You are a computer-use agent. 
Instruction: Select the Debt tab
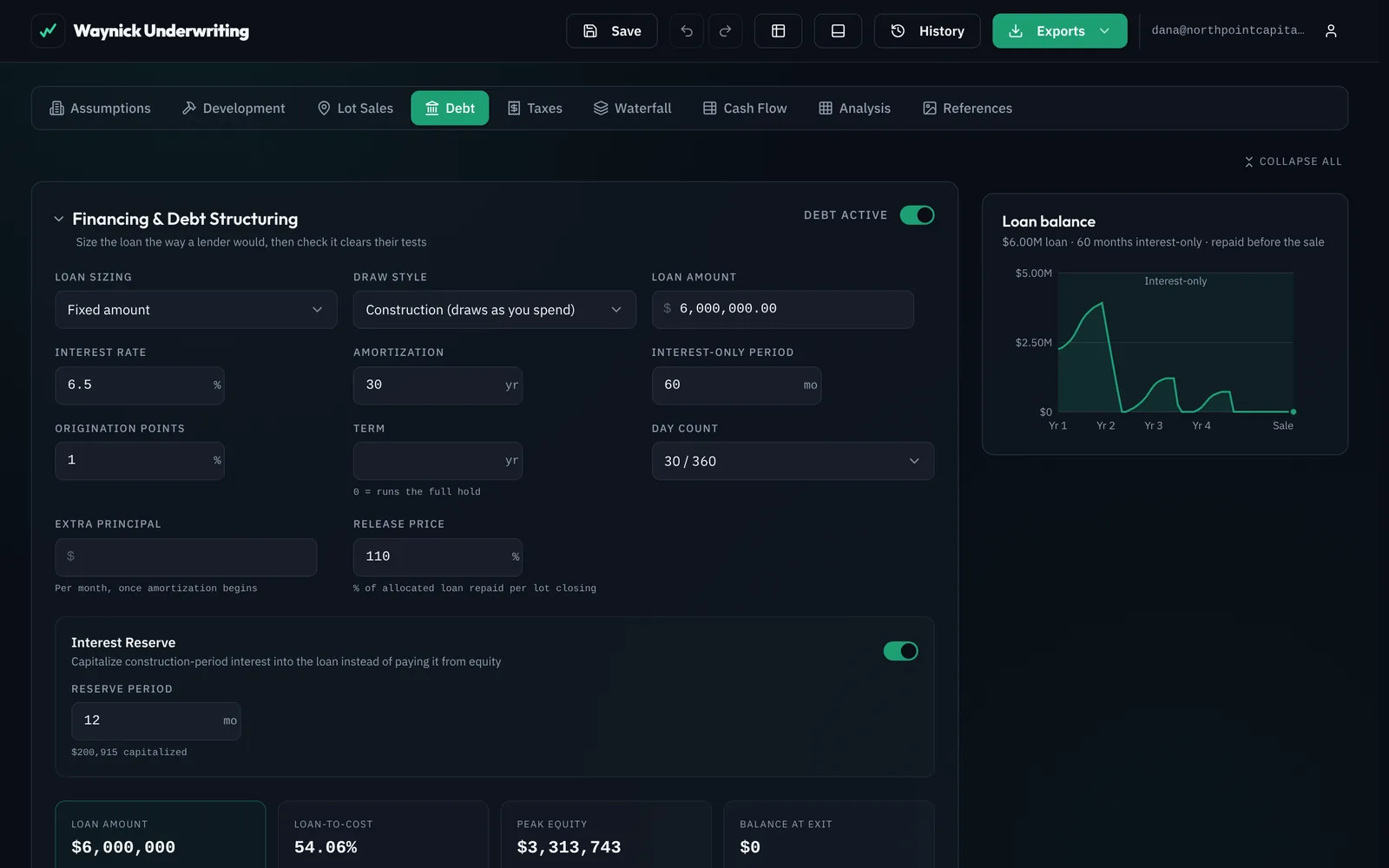click(x=450, y=108)
